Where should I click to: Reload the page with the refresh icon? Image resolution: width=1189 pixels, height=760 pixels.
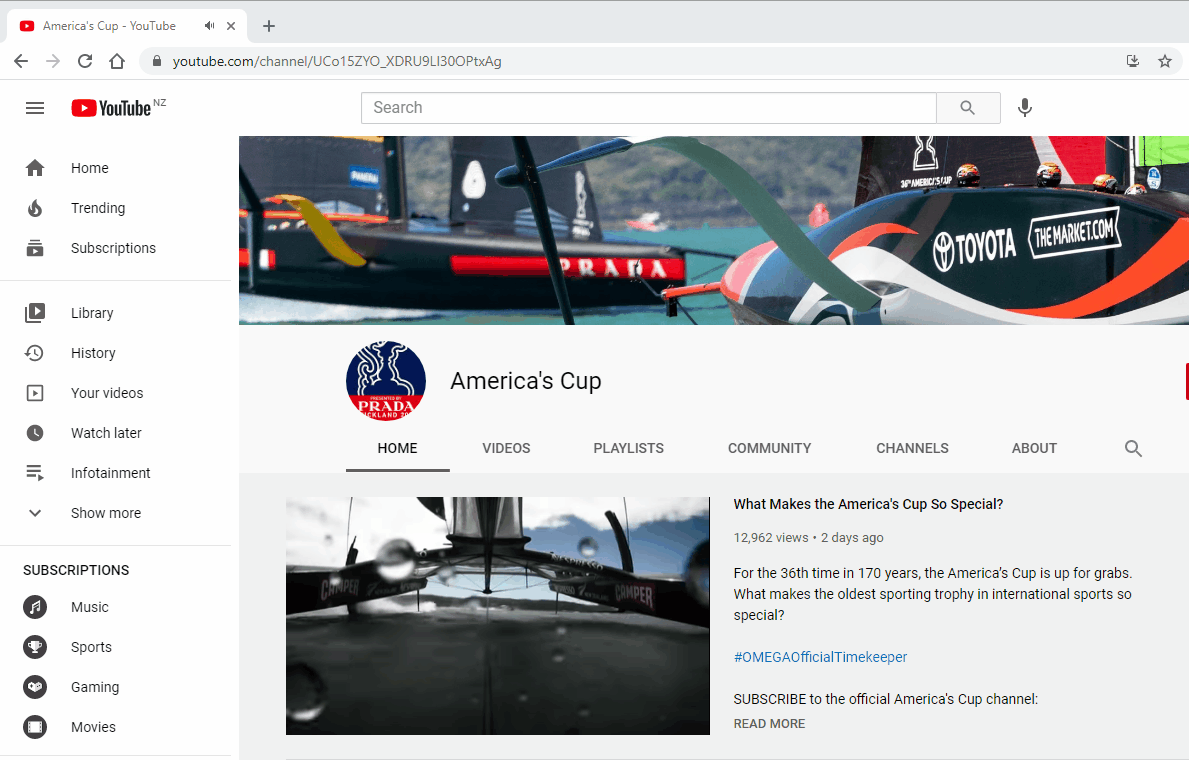85,61
